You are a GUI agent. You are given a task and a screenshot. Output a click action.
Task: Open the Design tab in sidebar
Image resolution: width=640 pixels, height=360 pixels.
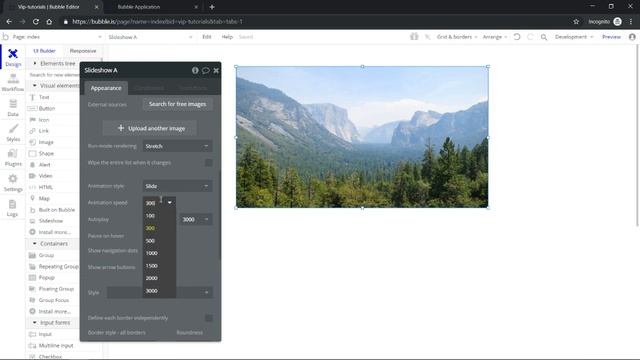coord(13,58)
